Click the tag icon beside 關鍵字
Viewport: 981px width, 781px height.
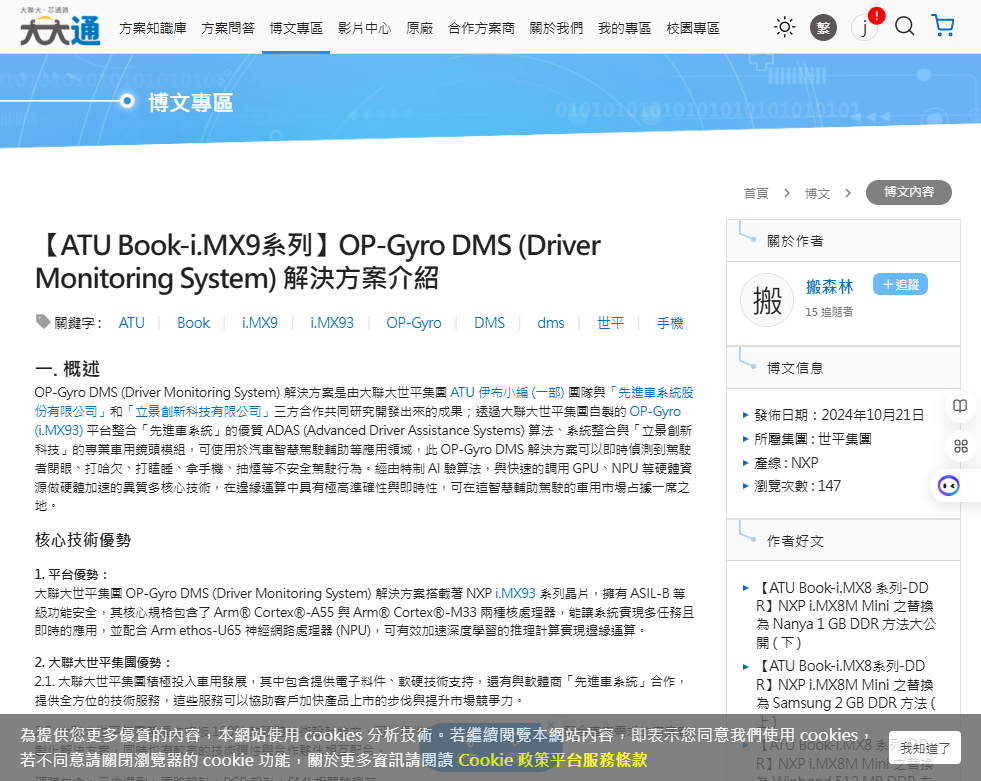(x=43, y=322)
